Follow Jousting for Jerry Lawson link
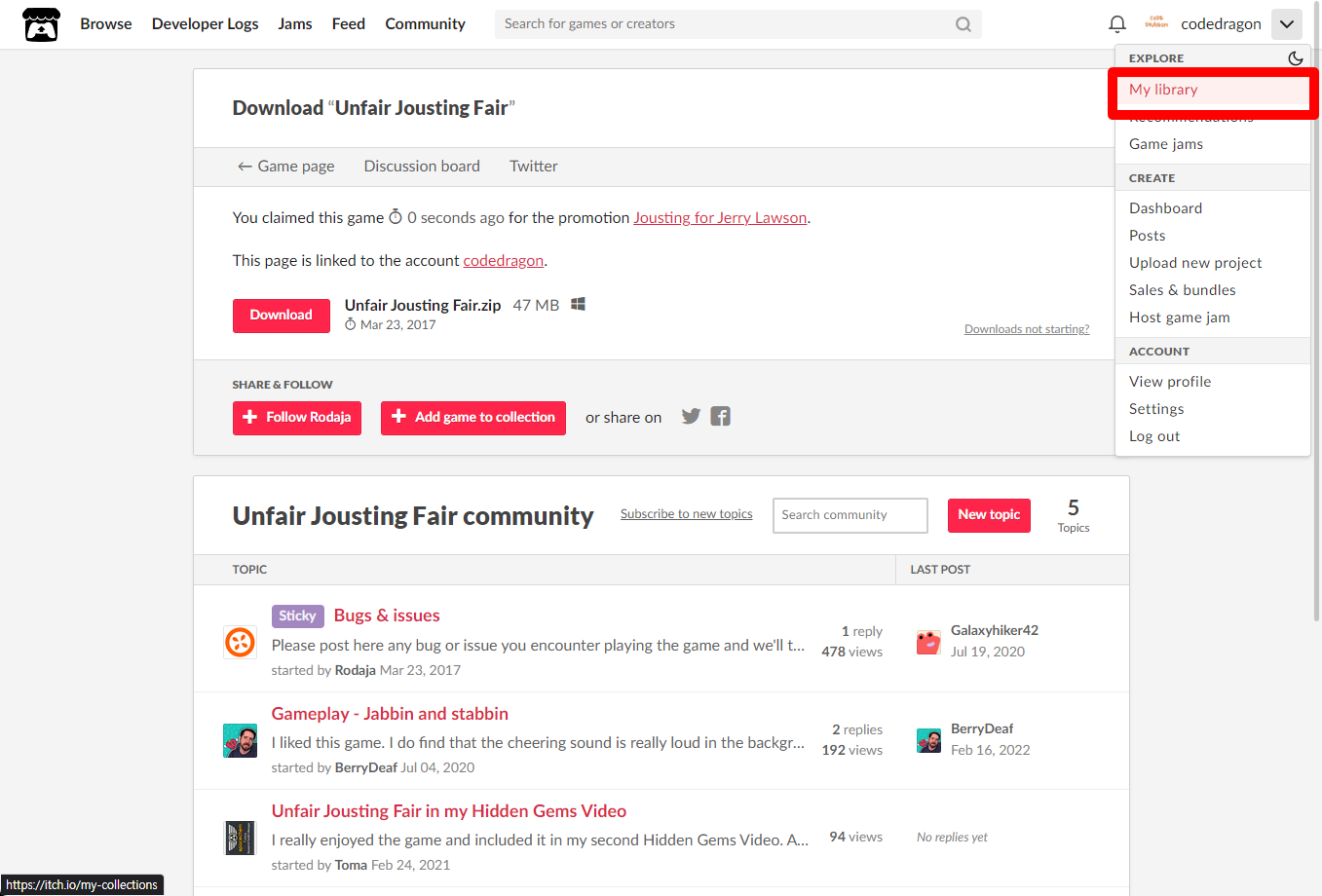Image resolution: width=1322 pixels, height=896 pixels. point(720,218)
